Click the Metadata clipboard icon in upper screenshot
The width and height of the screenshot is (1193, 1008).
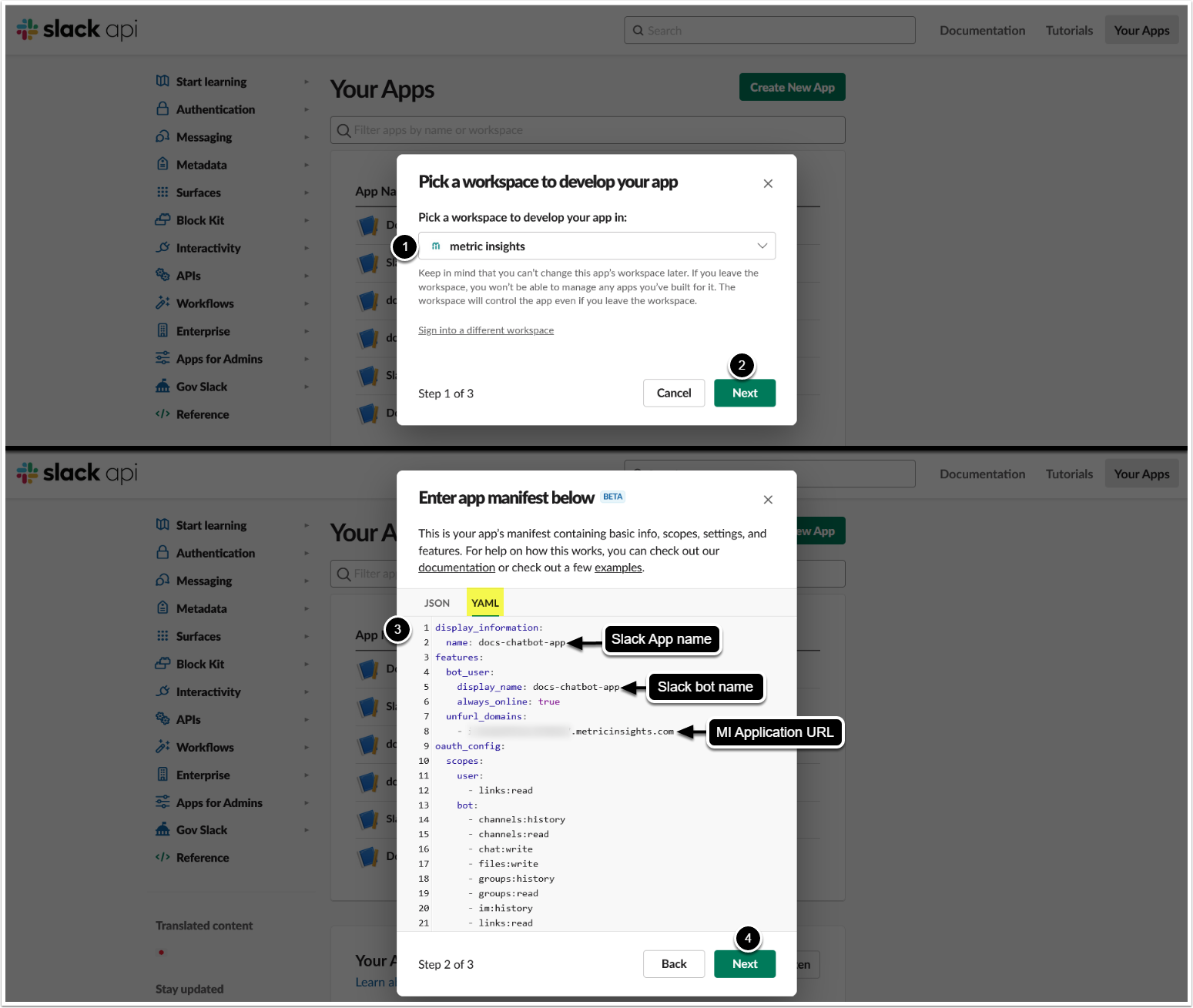163,164
